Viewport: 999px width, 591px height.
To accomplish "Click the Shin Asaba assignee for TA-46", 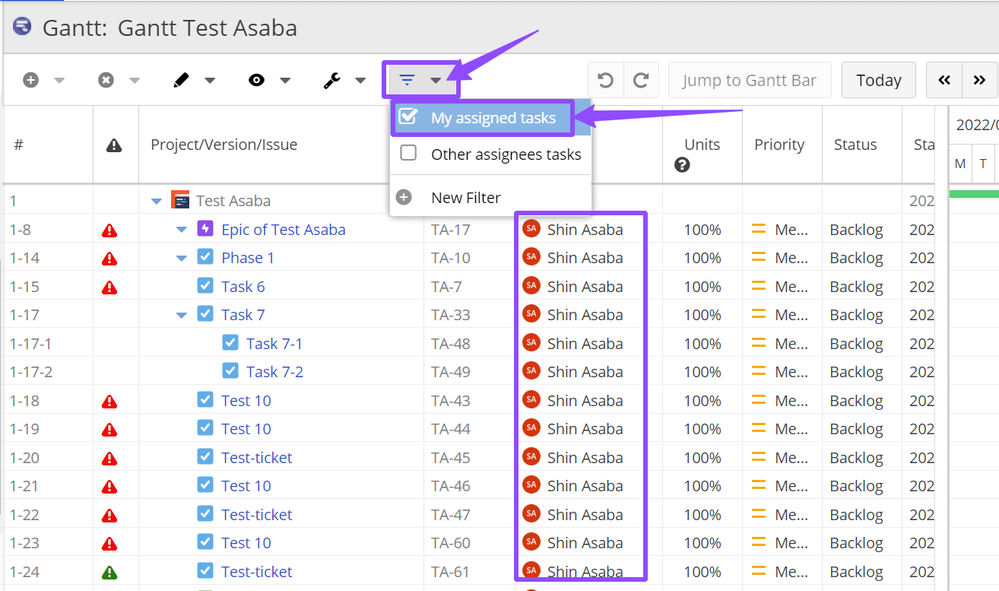I will 585,487.
